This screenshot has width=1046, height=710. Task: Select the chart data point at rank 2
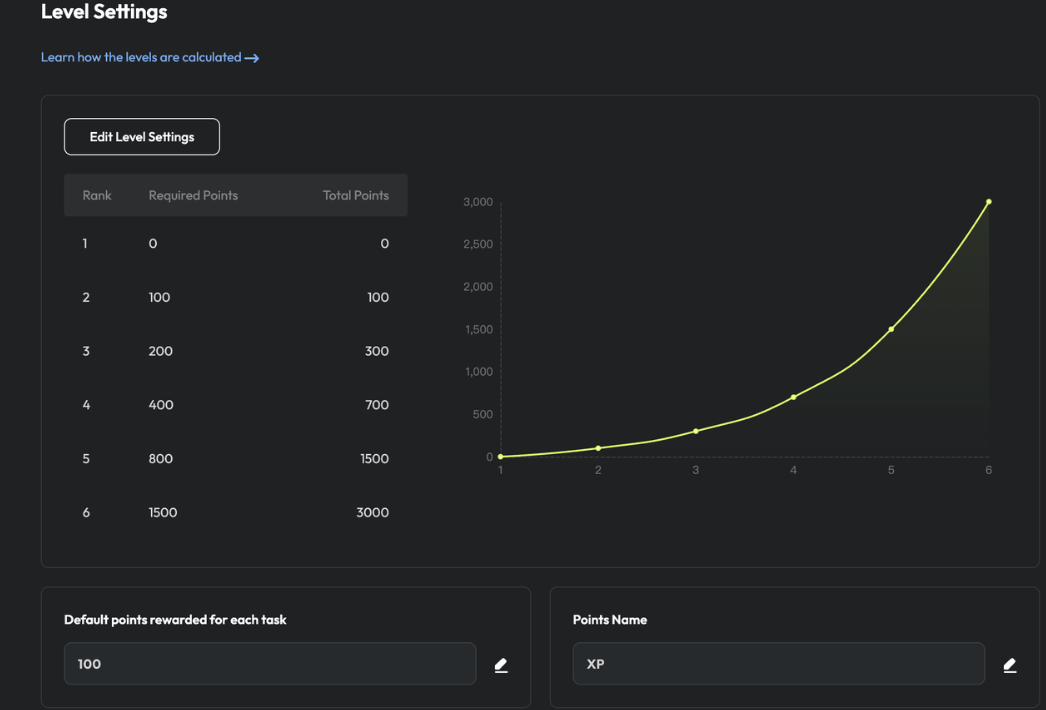click(598, 448)
